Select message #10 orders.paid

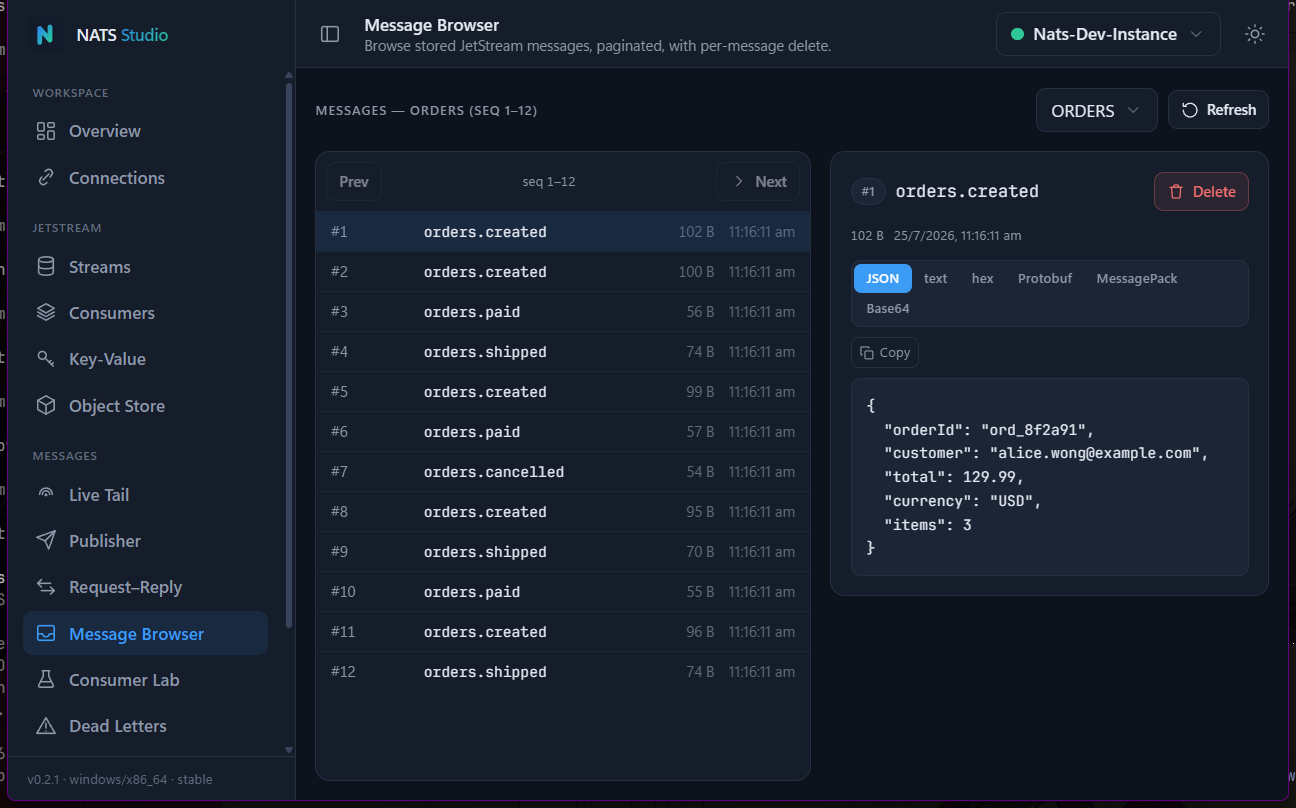(x=563, y=592)
